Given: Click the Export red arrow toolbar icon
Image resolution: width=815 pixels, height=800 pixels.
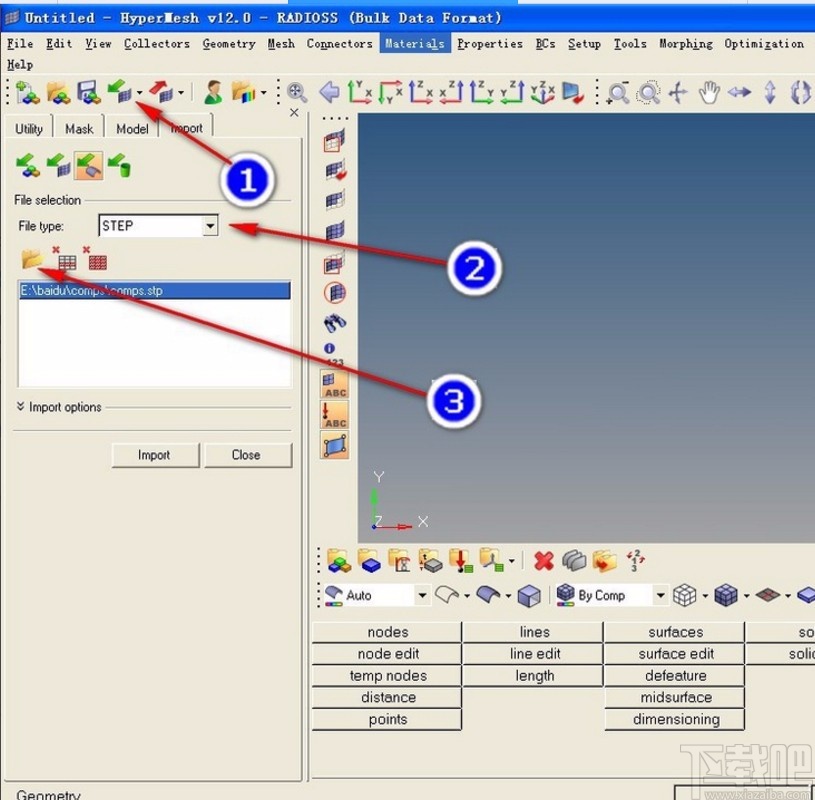Looking at the screenshot, I should (x=161, y=91).
